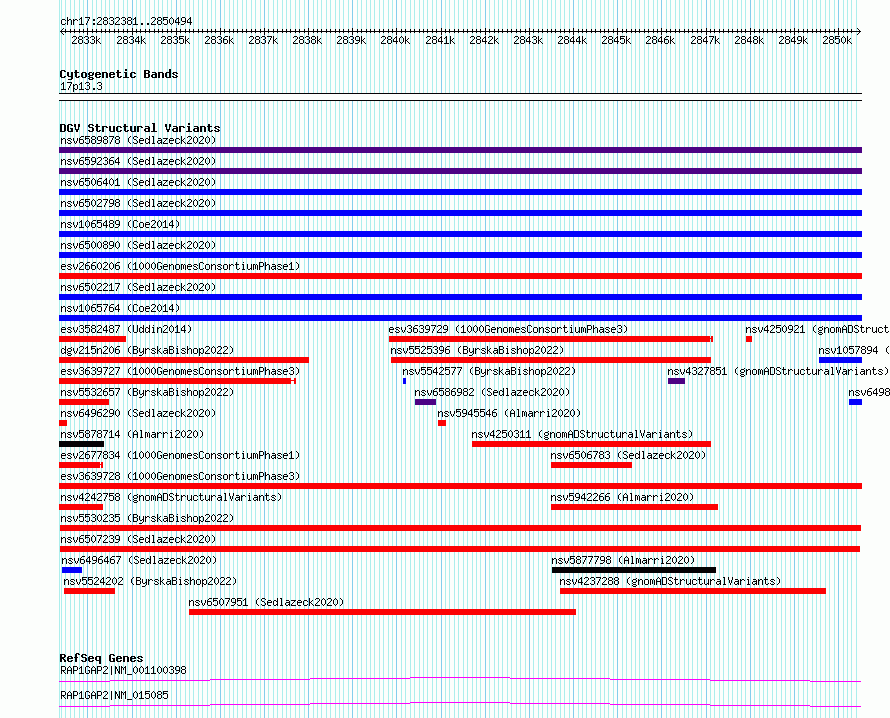Select the nsv1057894 blue bar
The image size is (890, 718).
[840, 360]
